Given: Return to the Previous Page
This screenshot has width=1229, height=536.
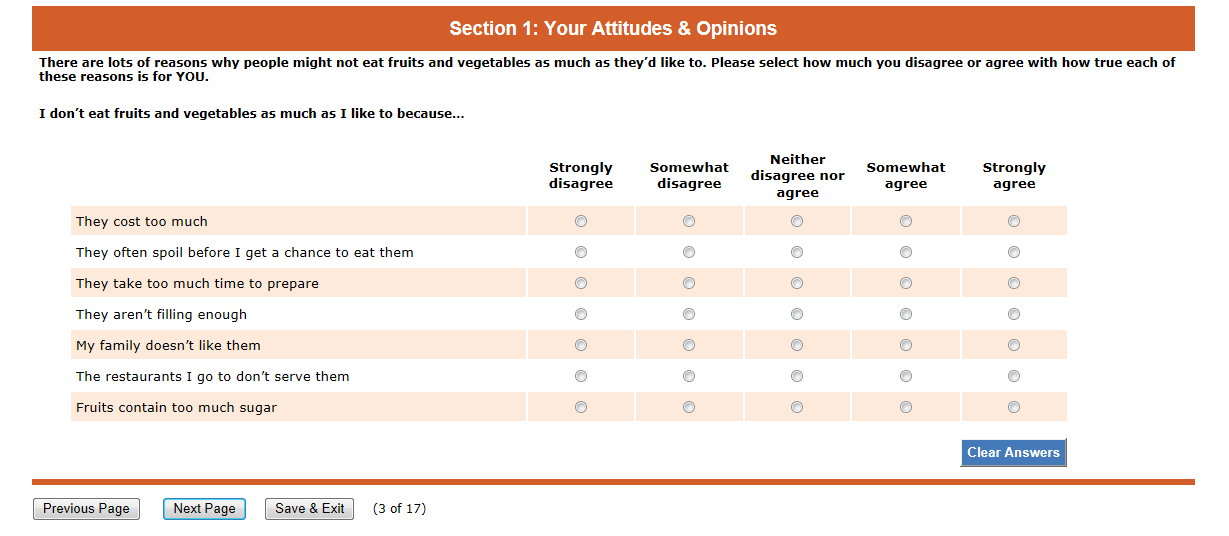Looking at the screenshot, I should click(x=86, y=509).
